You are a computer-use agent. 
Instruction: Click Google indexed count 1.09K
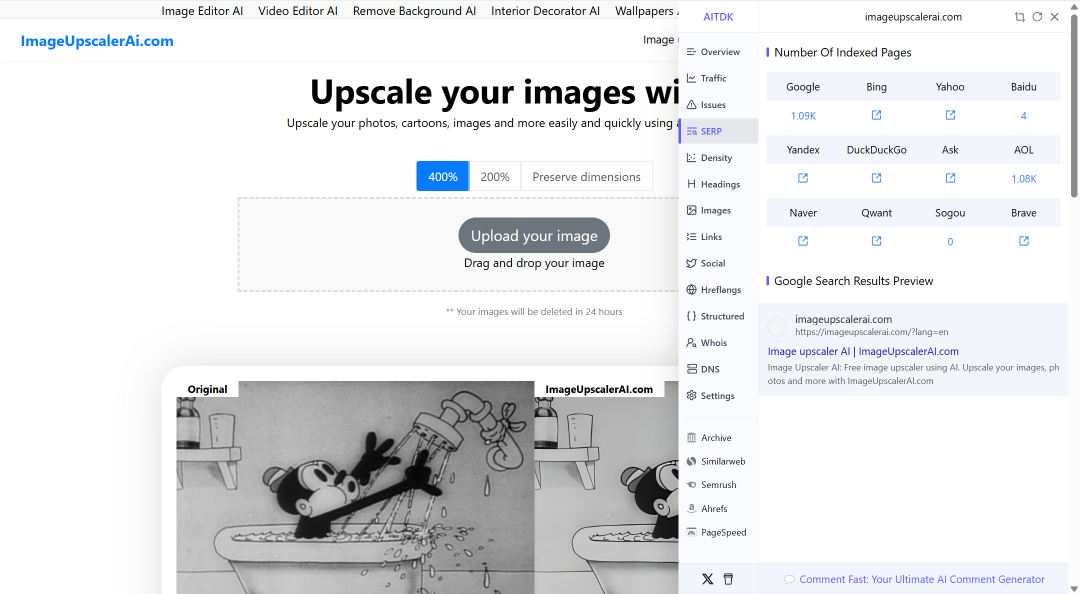coord(803,116)
